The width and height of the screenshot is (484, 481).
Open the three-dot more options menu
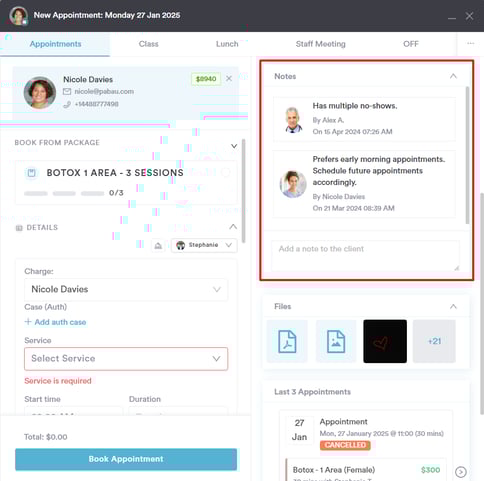click(x=470, y=44)
